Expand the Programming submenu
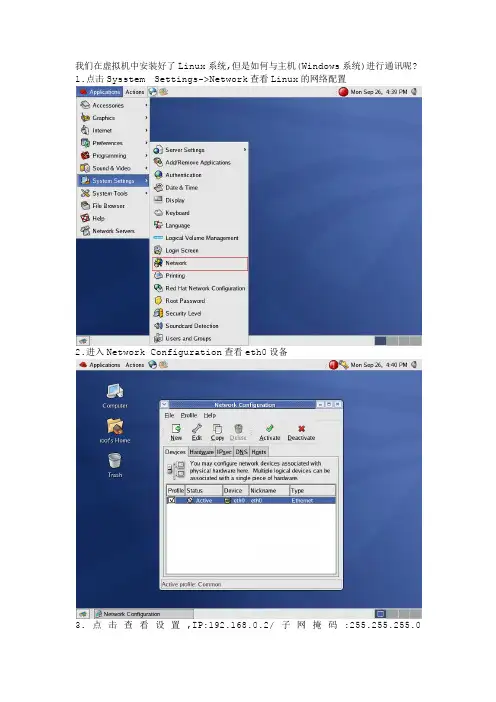This screenshot has width=496, height=702. click(113, 155)
